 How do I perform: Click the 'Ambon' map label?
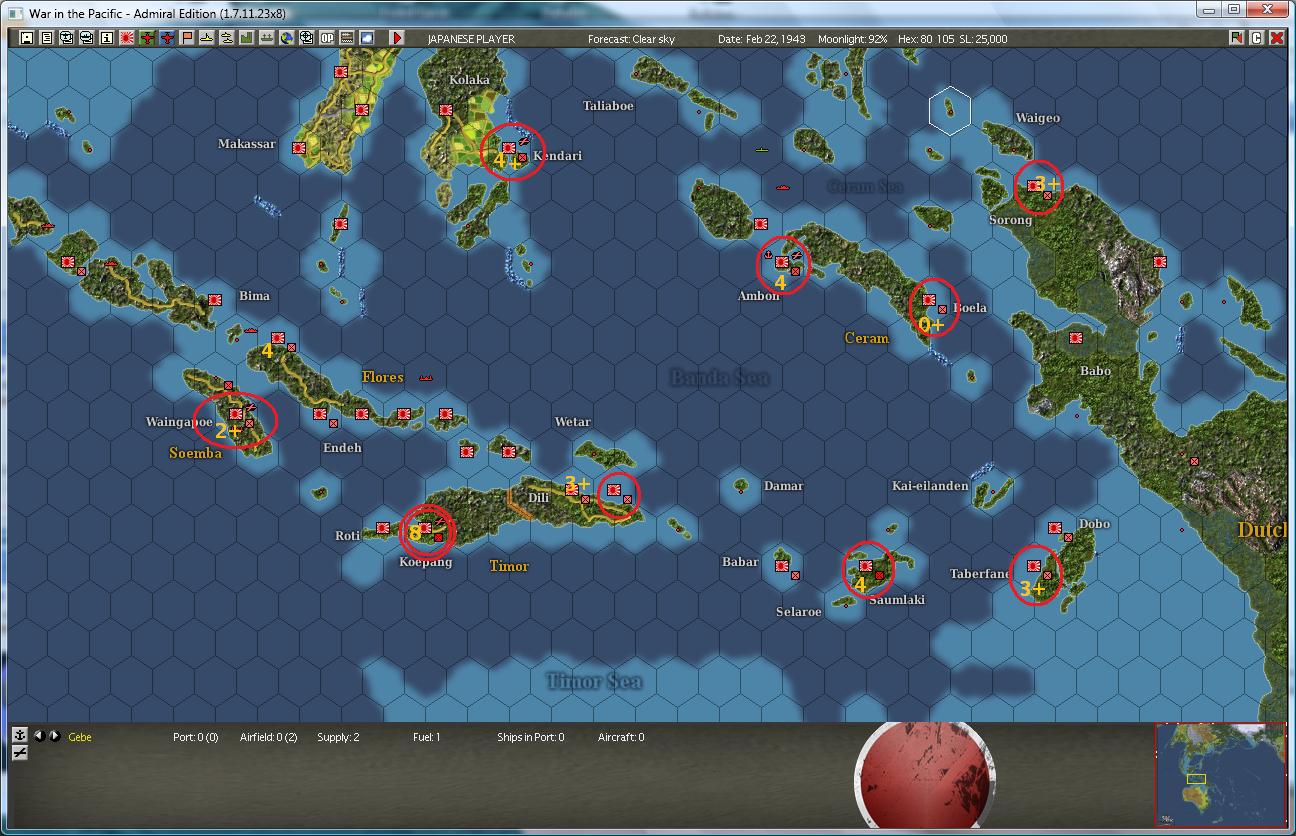[x=758, y=296]
